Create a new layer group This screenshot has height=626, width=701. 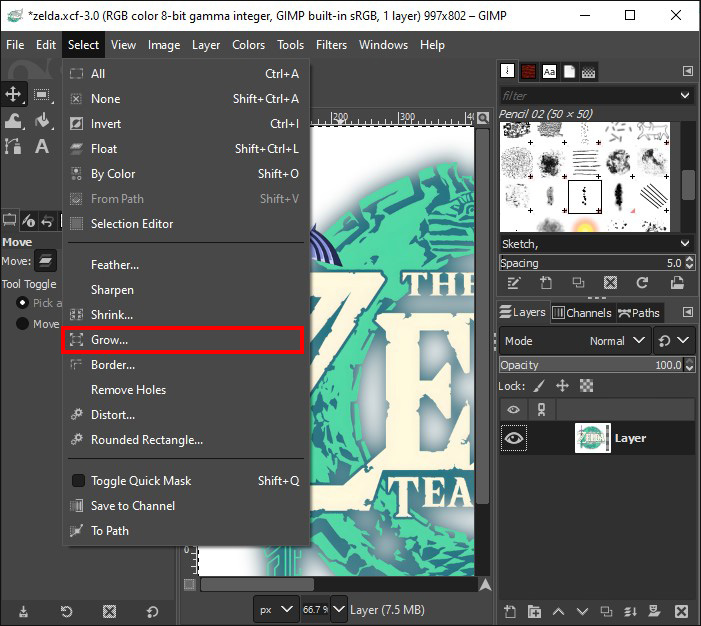coord(534,611)
